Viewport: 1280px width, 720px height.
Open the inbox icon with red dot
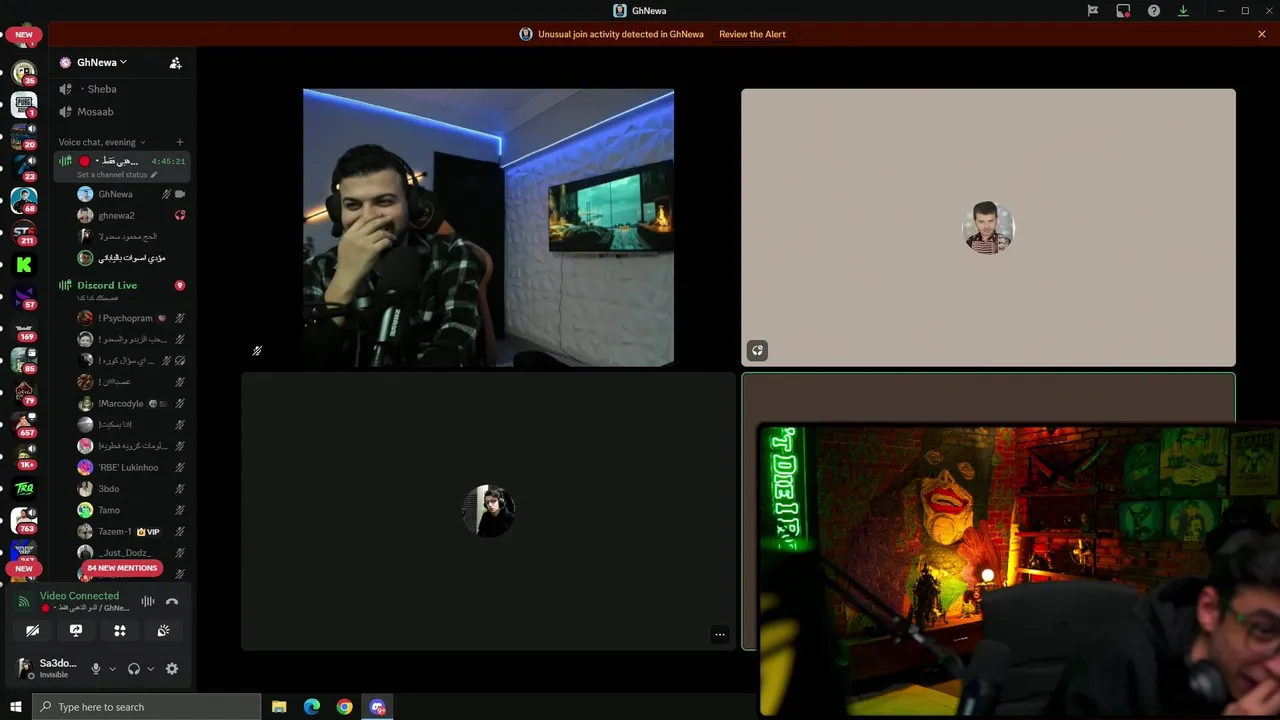tap(1123, 11)
